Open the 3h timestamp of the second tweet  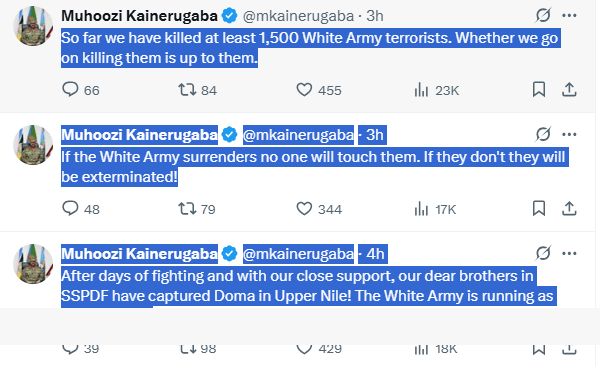(x=375, y=135)
